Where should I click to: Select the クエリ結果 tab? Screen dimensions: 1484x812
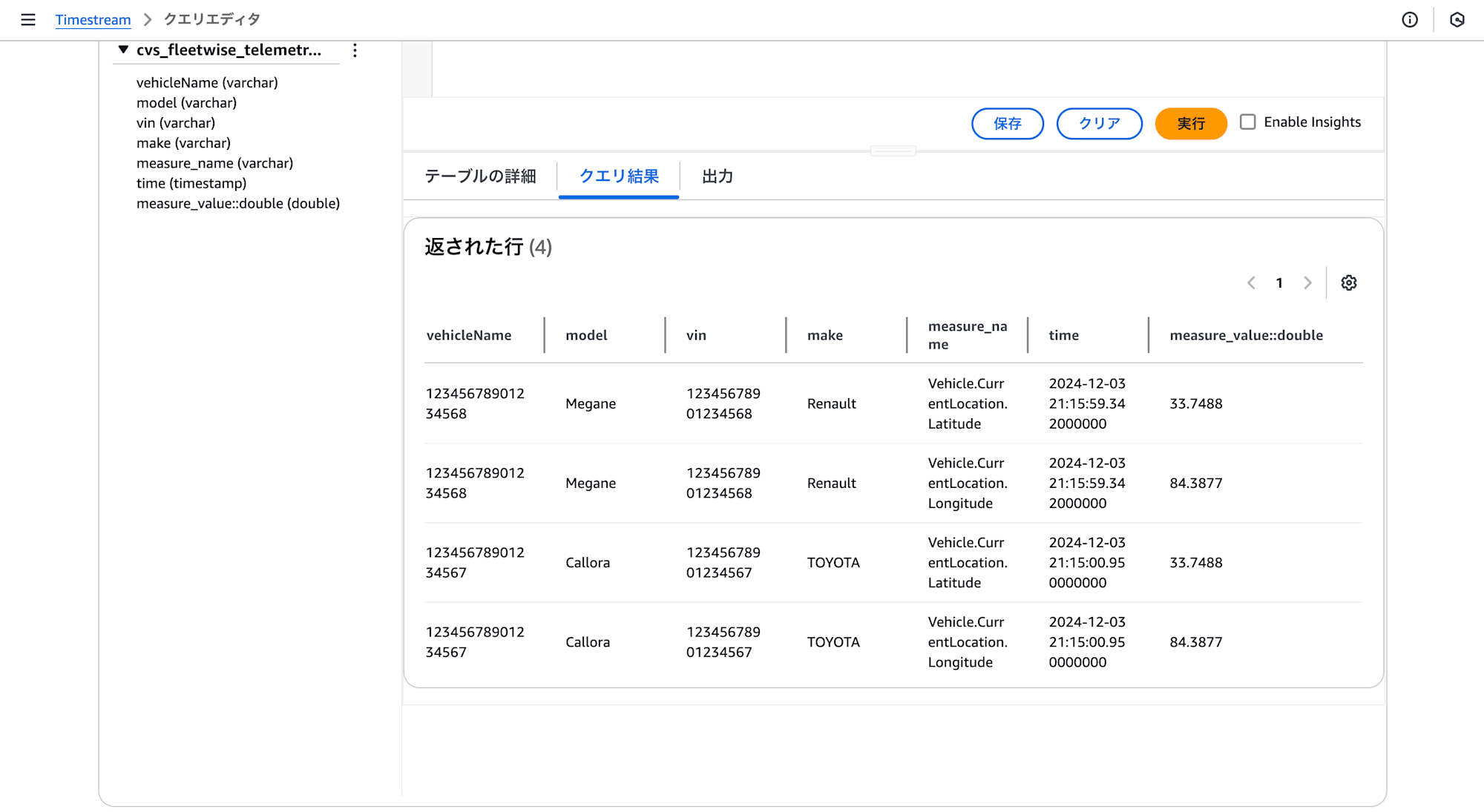click(619, 176)
